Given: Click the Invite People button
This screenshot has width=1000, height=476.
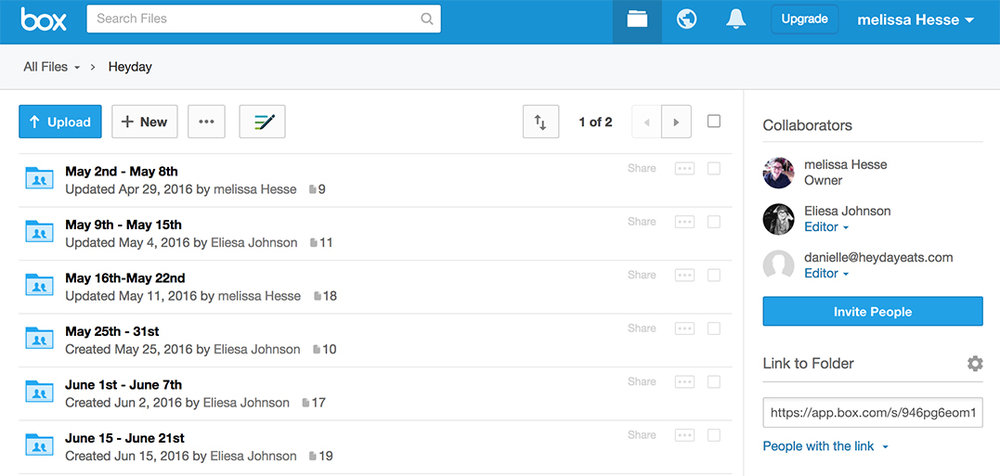Looking at the screenshot, I should click(872, 311).
